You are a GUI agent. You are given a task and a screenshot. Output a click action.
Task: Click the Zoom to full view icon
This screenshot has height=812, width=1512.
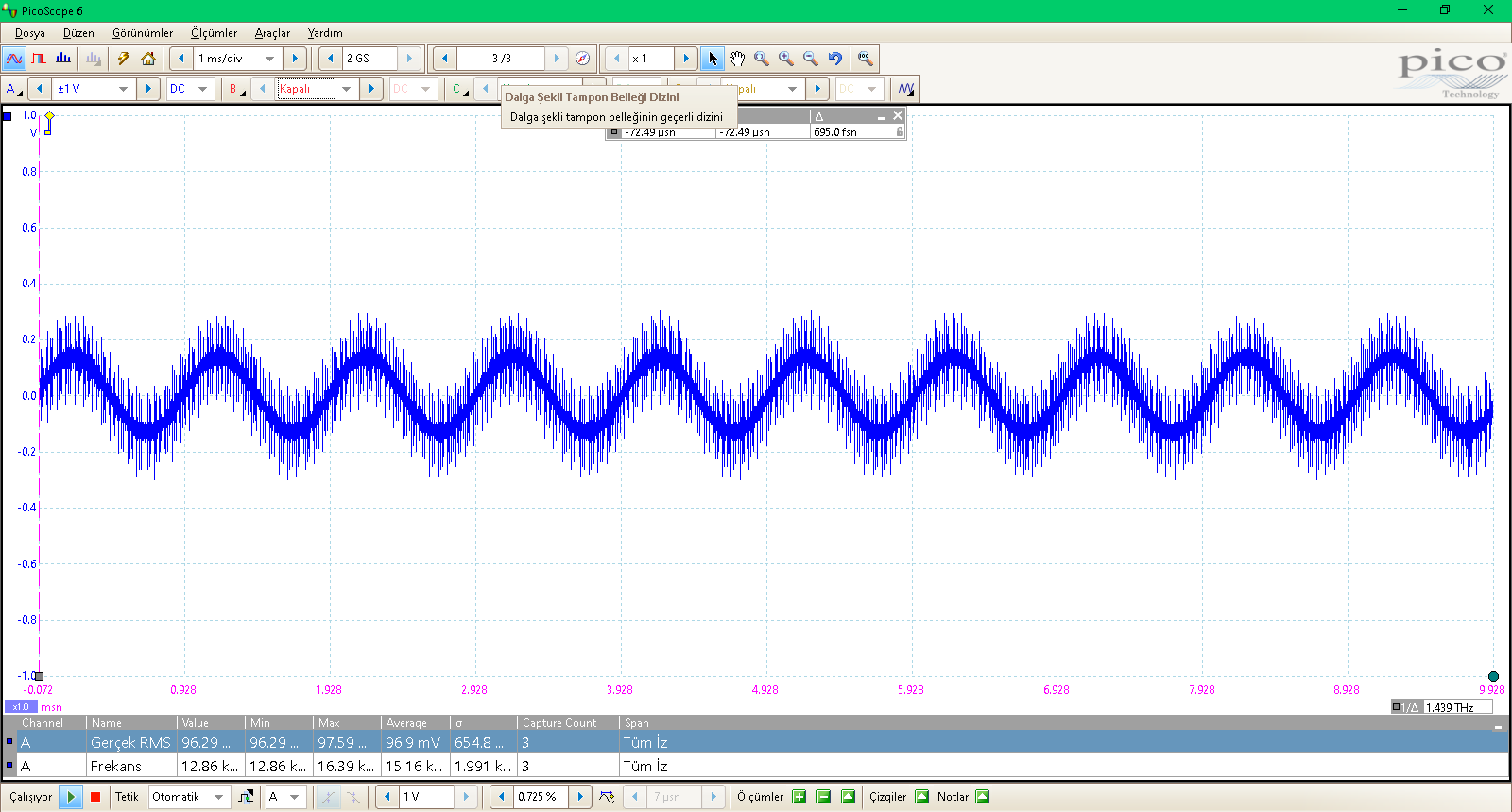point(865,59)
